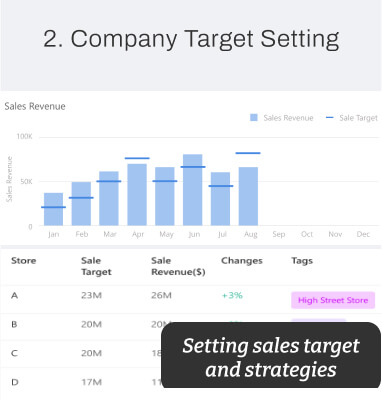Viewport: 382px width, 400px height.
Task: Select Store A table row
Action: point(191,299)
